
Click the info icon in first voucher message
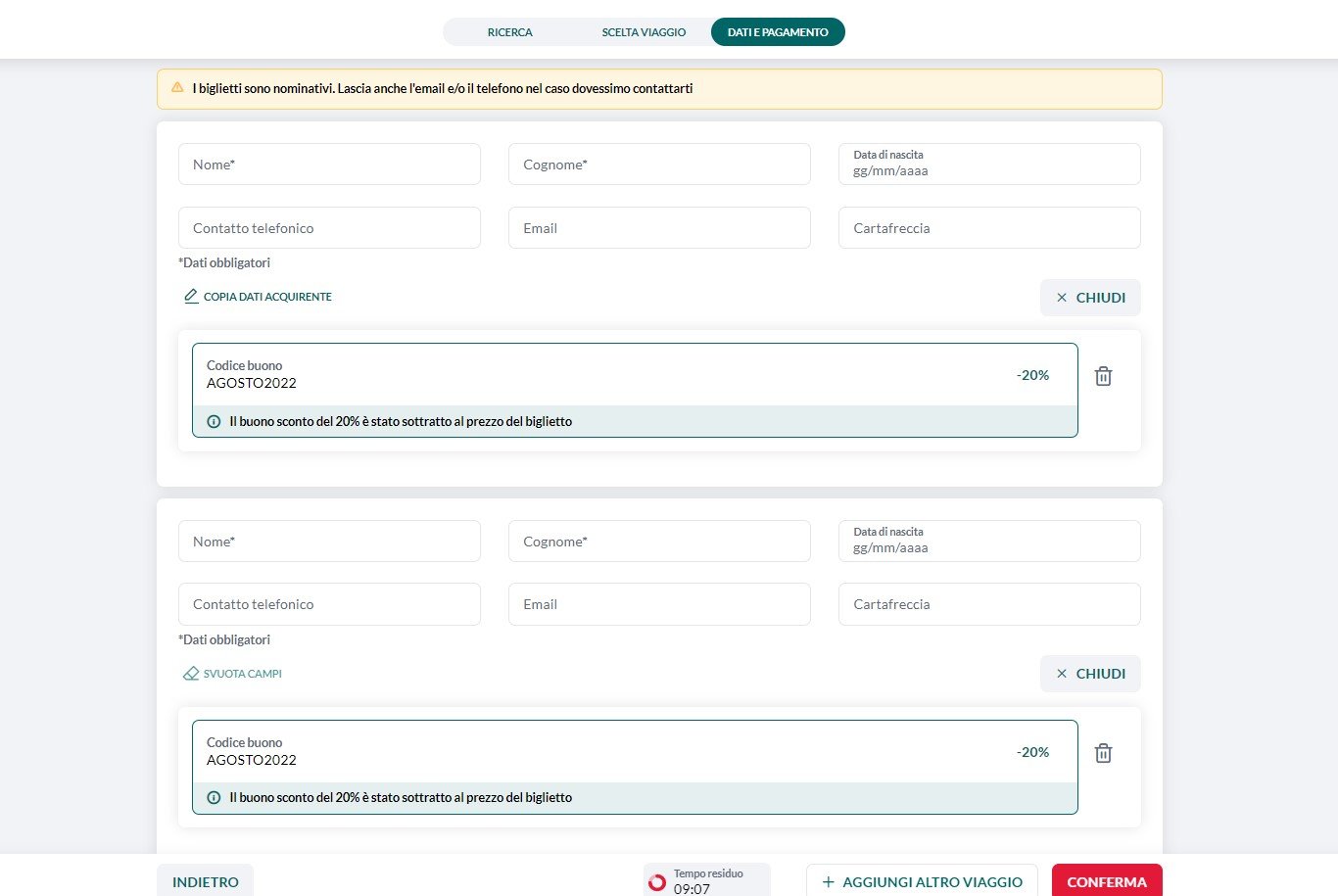tap(214, 422)
